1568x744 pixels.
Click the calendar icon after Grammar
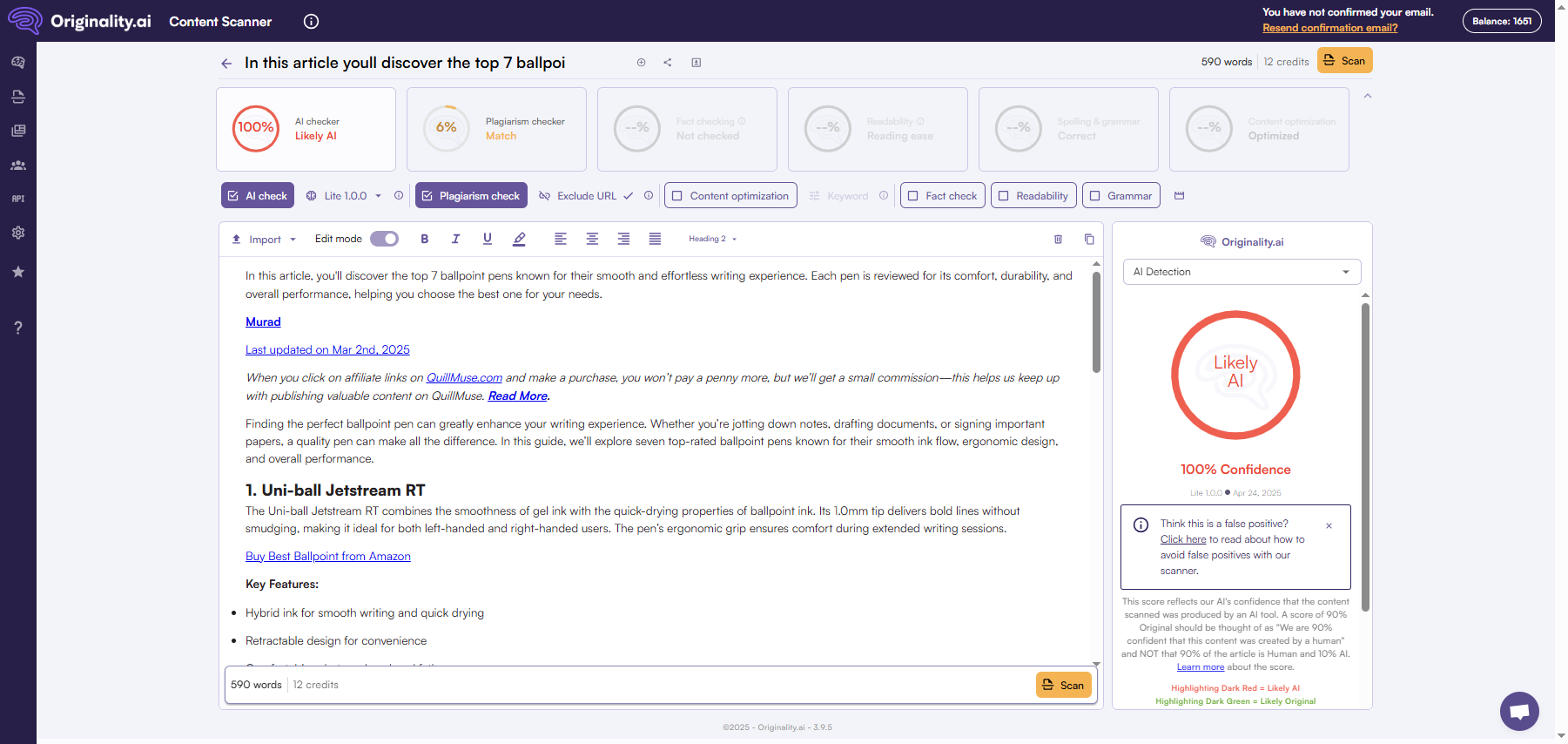point(1180,196)
